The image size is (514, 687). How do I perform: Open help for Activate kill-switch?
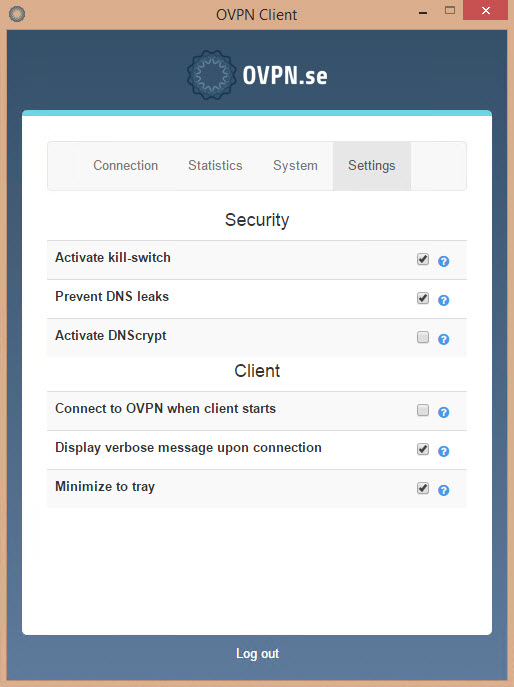443,261
